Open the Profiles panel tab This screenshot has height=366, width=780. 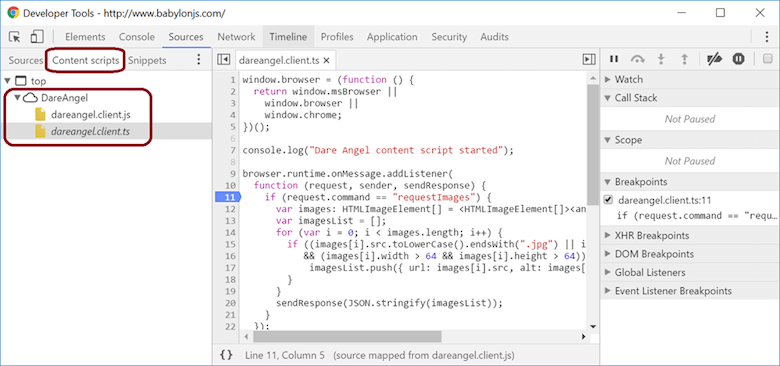click(337, 37)
